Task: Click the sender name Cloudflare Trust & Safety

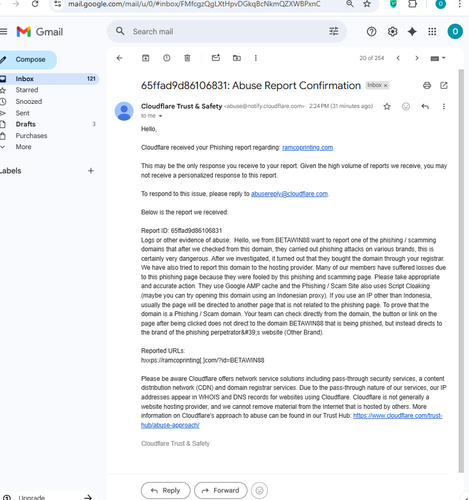Action: pos(181,106)
